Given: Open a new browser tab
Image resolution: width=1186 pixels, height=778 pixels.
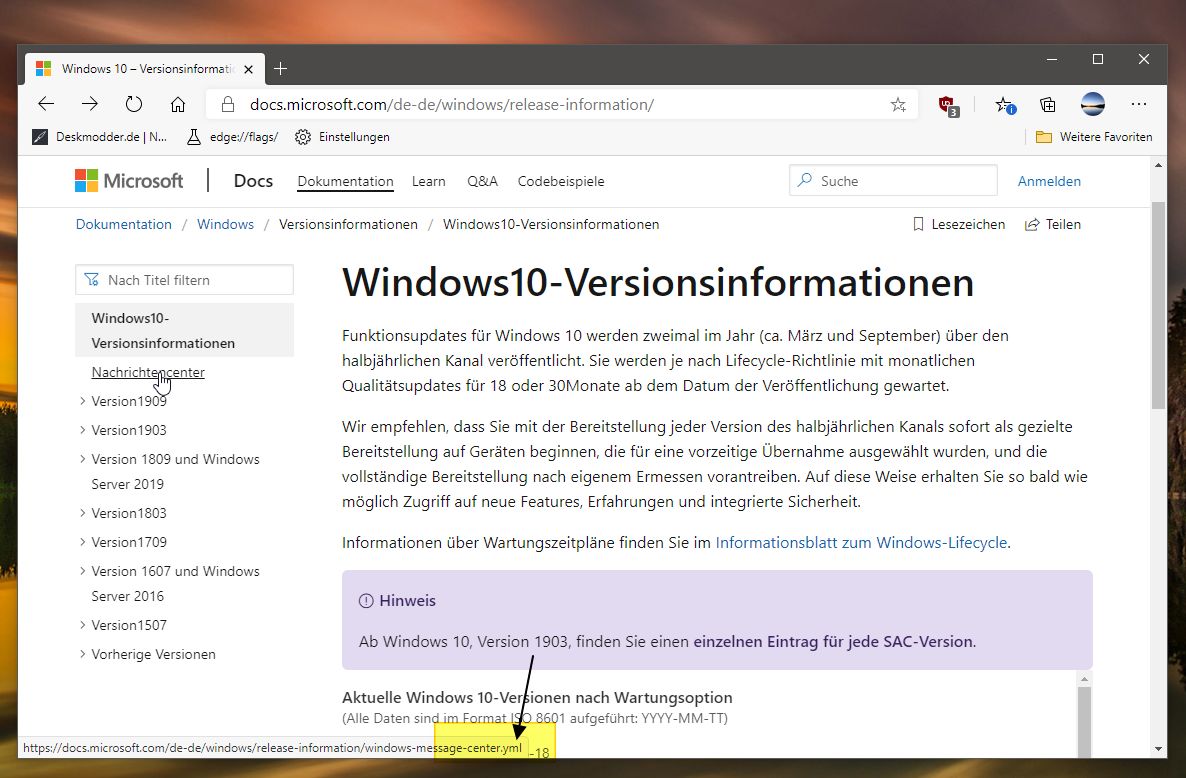Looking at the screenshot, I should 281,69.
